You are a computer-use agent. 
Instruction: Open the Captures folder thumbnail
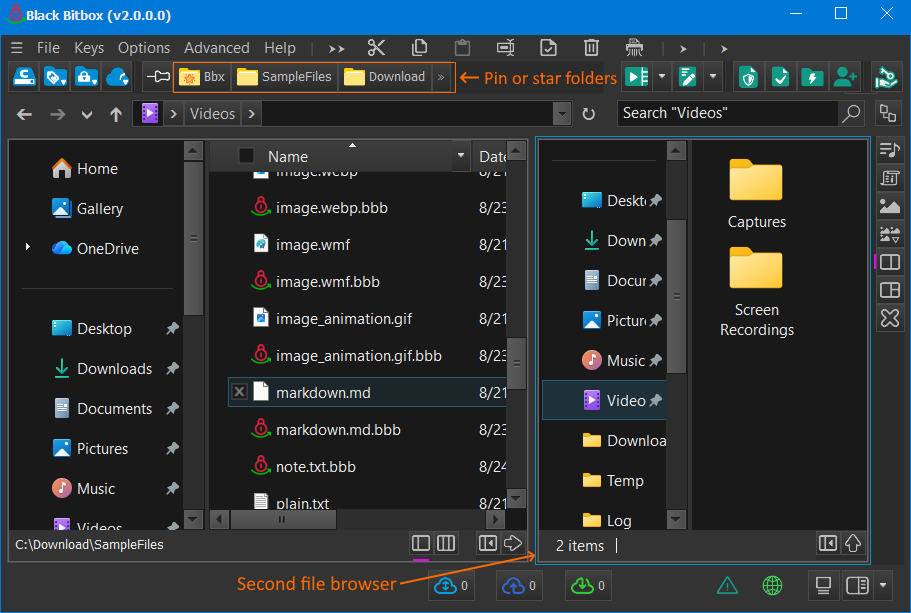click(x=756, y=195)
